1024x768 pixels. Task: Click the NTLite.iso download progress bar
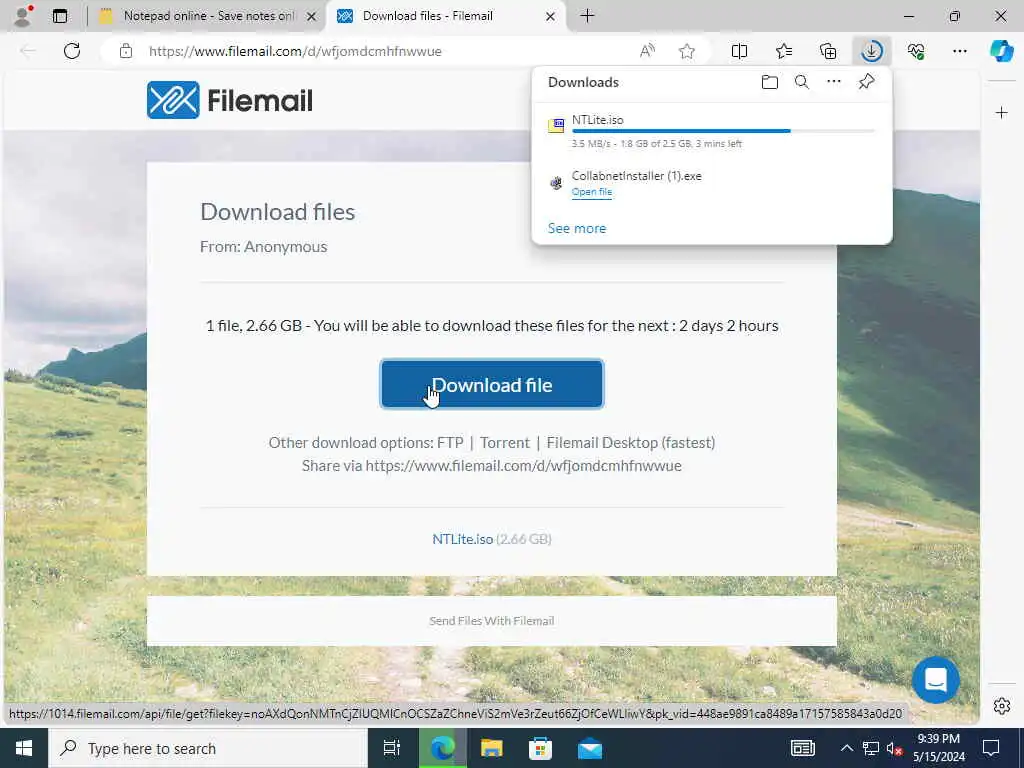723,131
